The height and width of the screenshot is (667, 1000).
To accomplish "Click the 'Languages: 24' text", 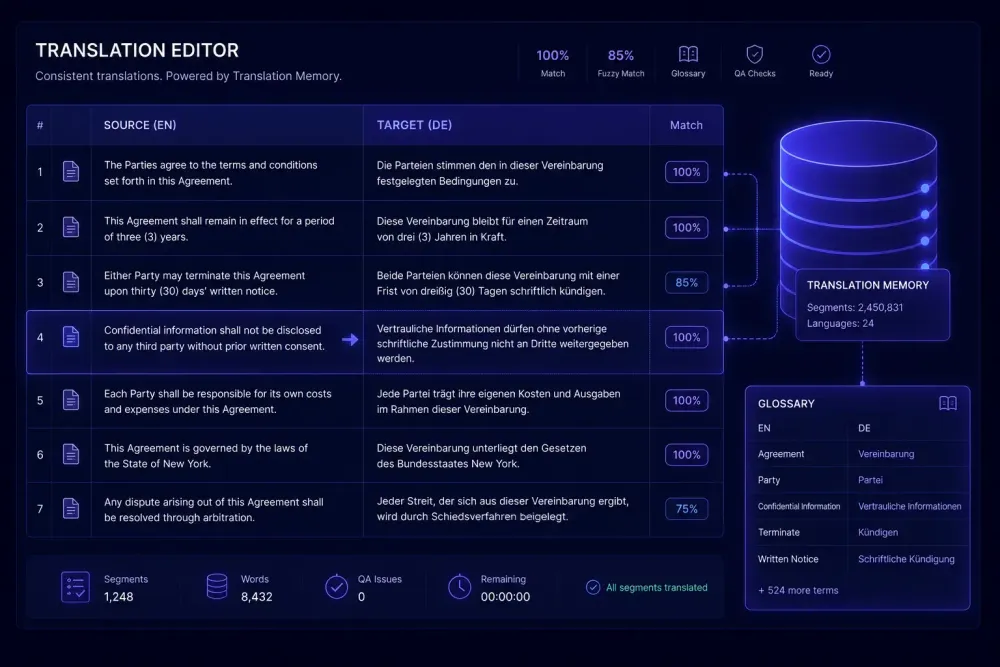I will coord(840,323).
